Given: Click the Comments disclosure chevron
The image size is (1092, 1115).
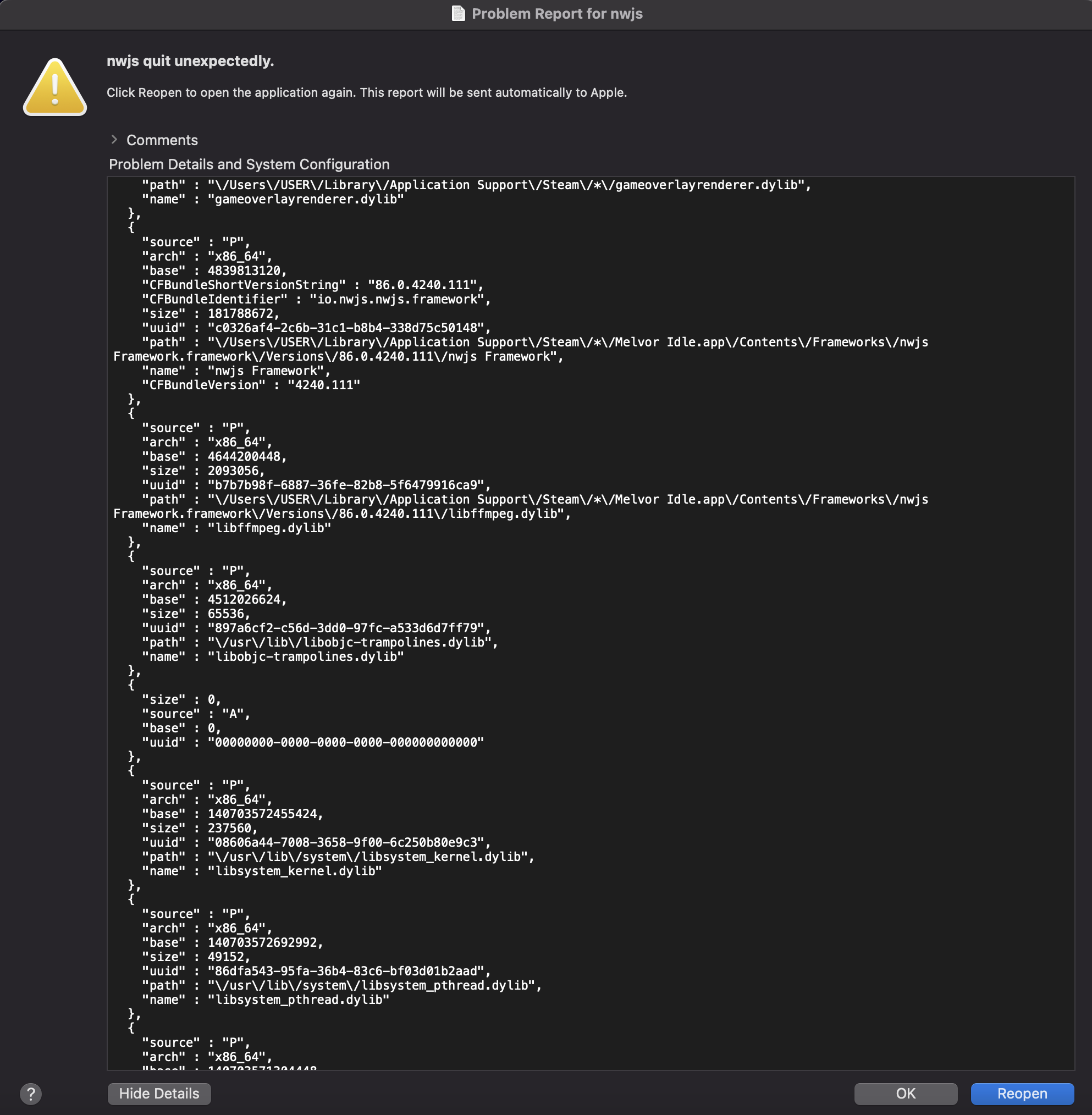Looking at the screenshot, I should click(114, 140).
